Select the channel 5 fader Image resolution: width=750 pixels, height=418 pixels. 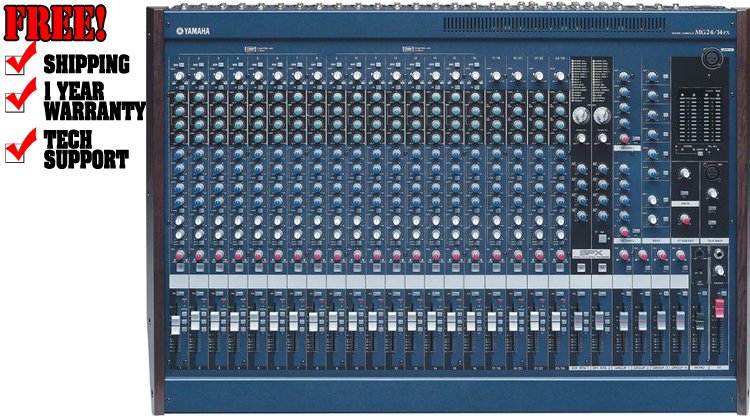(x=254, y=320)
